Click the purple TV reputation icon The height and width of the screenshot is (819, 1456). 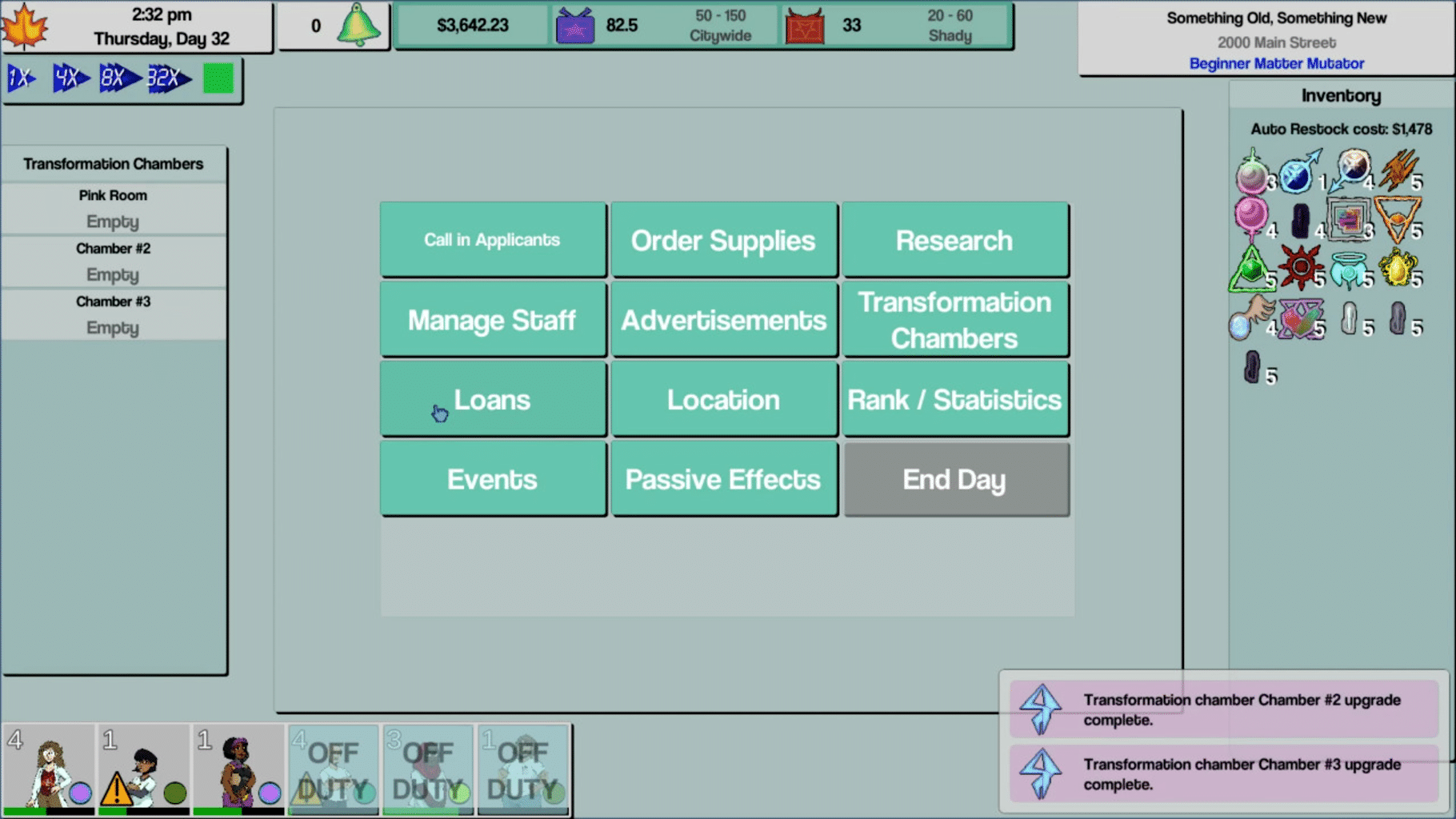(x=575, y=26)
